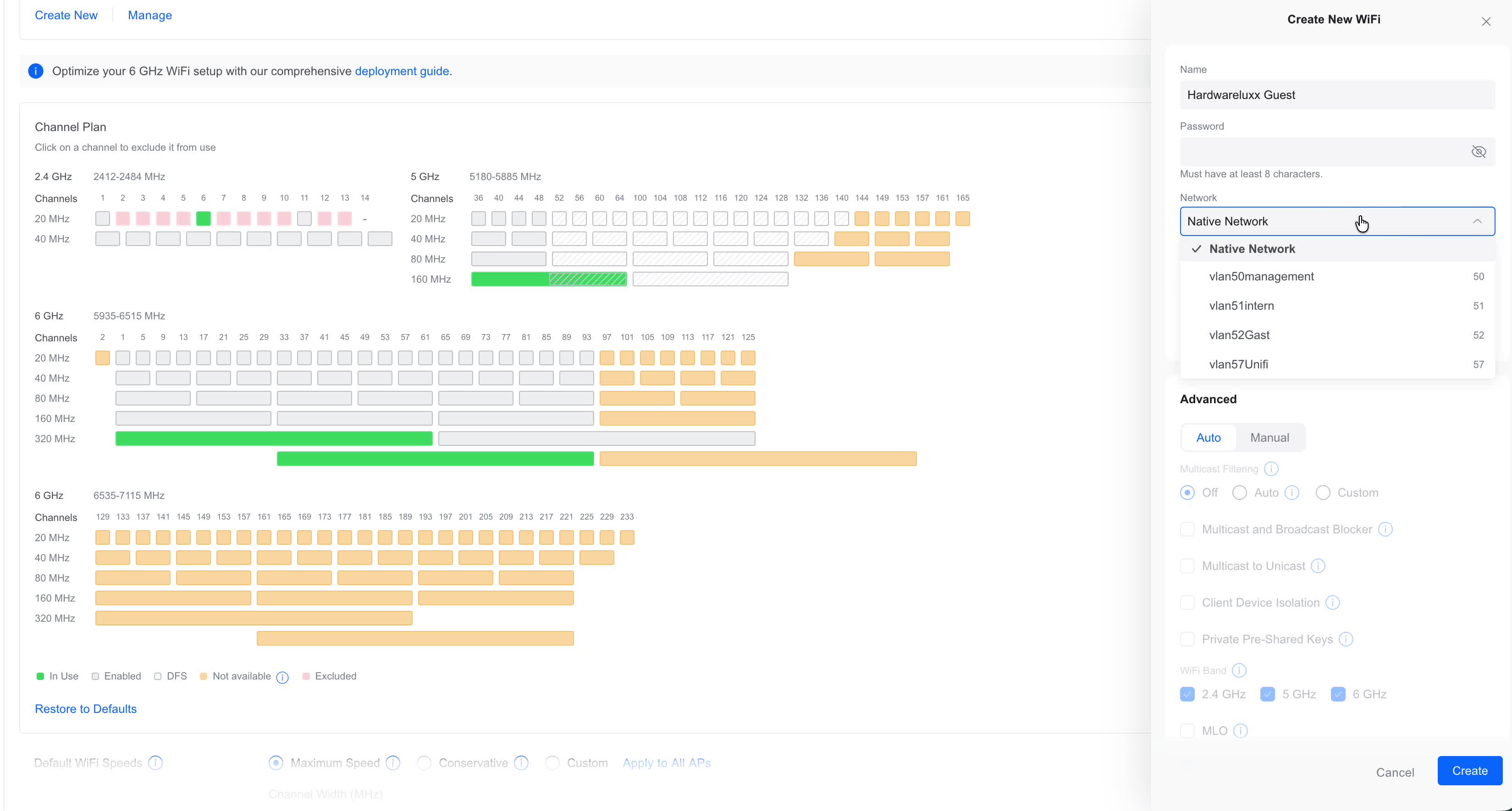Click info icon beside Multicast to Unicast
Screen dimensions: 1512x811
click(x=1318, y=566)
